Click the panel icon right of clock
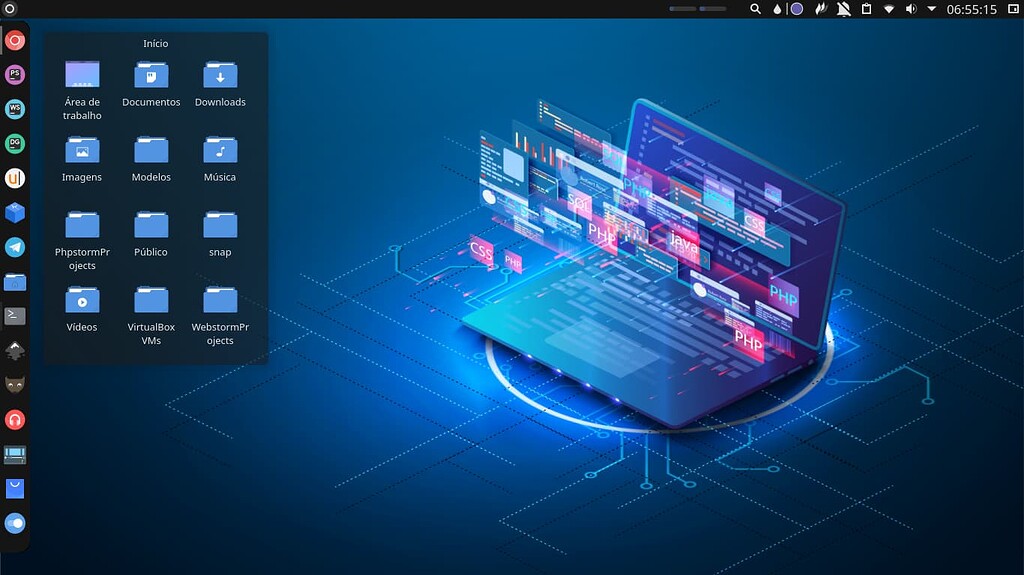 [x=1014, y=9]
